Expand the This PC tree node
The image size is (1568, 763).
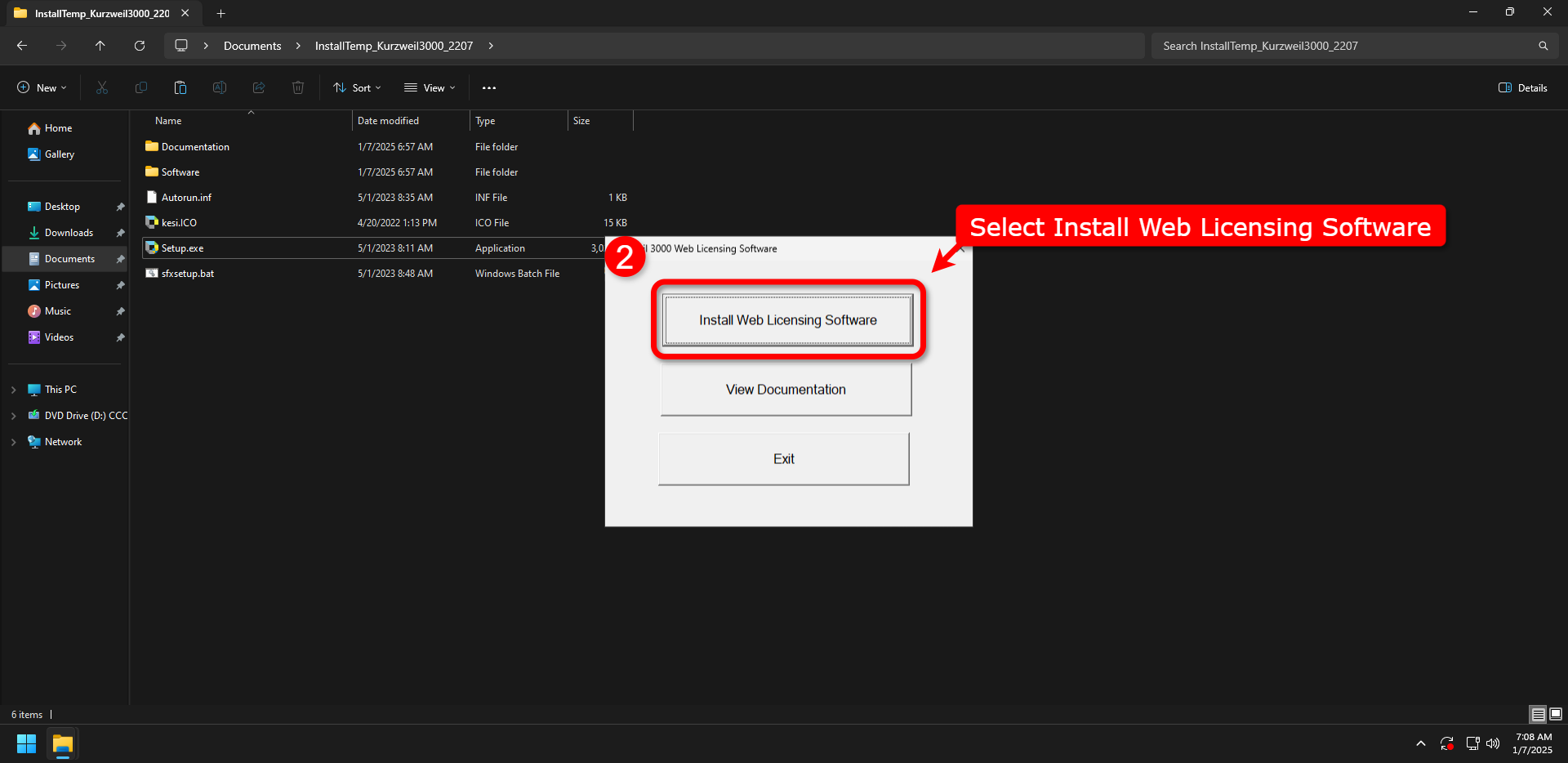point(14,390)
